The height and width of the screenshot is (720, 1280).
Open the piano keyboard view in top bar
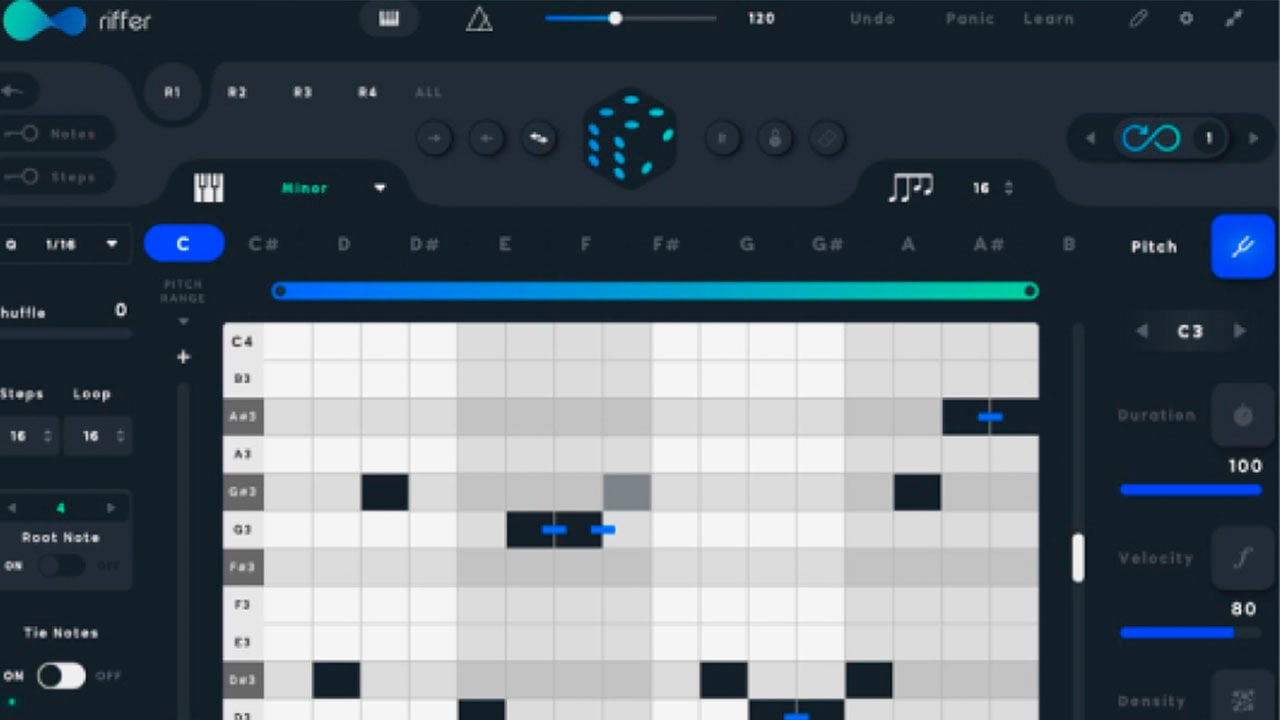[x=389, y=19]
